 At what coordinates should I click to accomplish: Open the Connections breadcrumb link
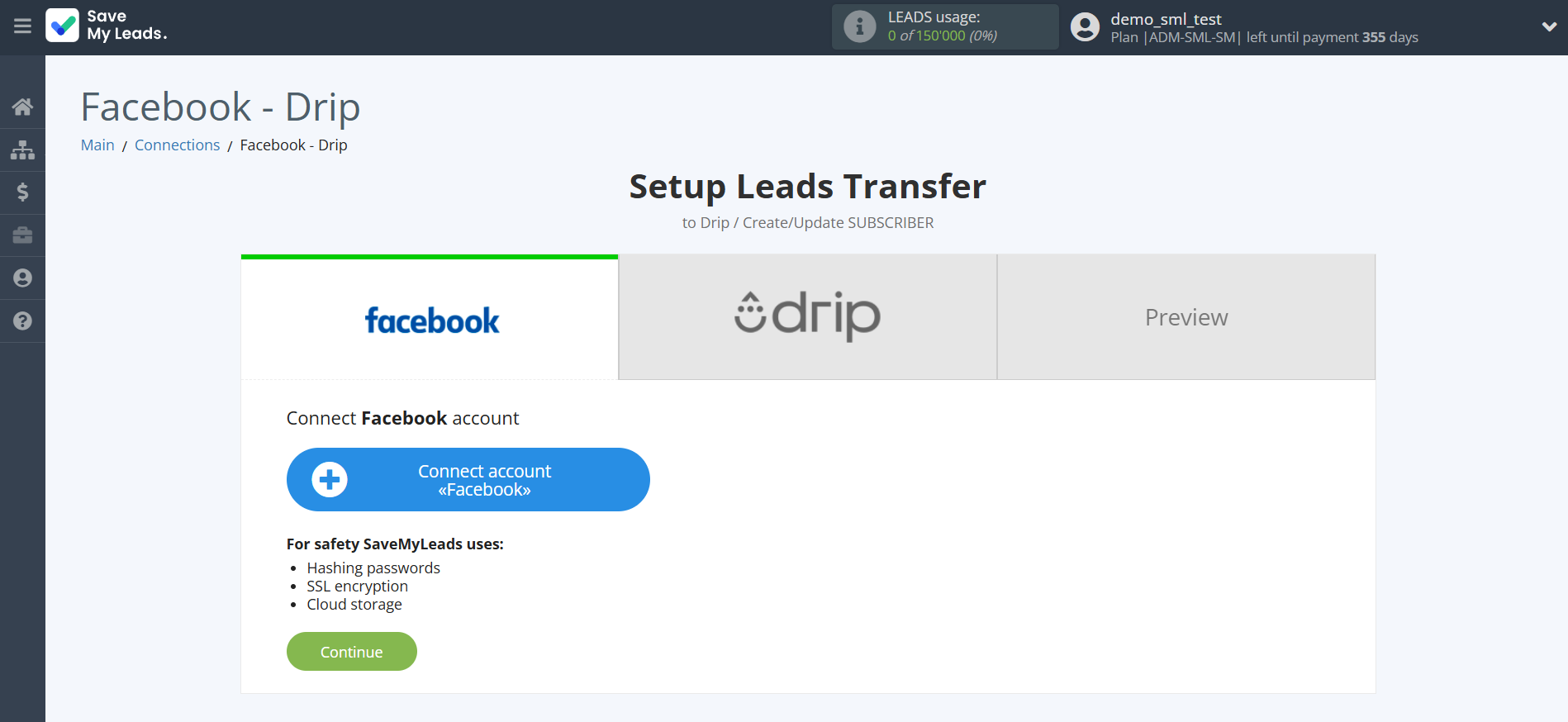tap(177, 145)
